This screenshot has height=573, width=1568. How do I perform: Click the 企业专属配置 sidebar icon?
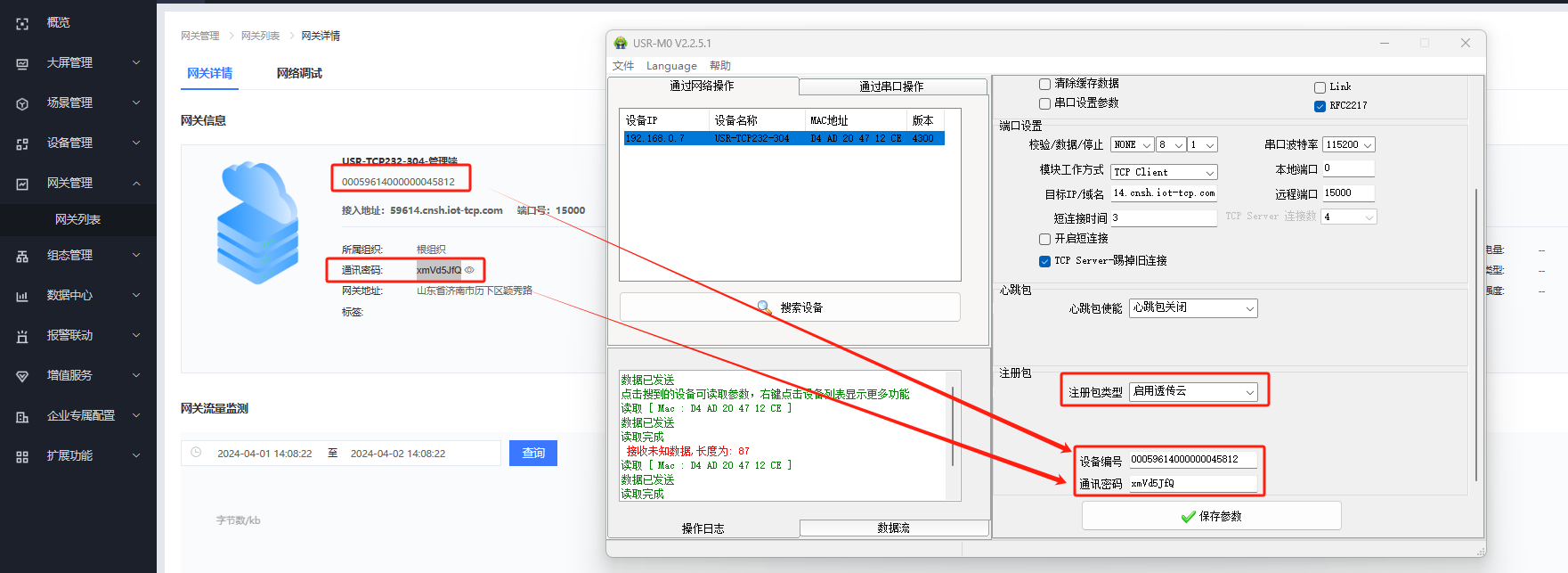[x=22, y=416]
